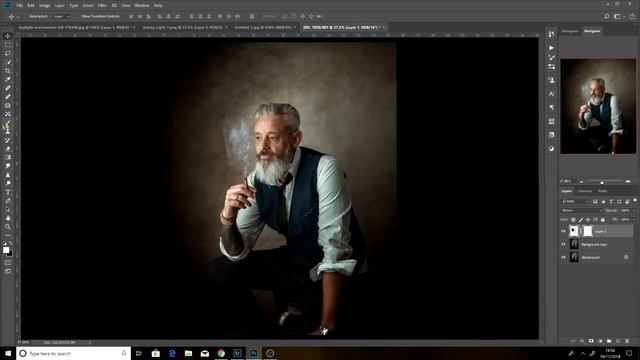Close the active DSC document tab
640x360 pixels.
383,27
